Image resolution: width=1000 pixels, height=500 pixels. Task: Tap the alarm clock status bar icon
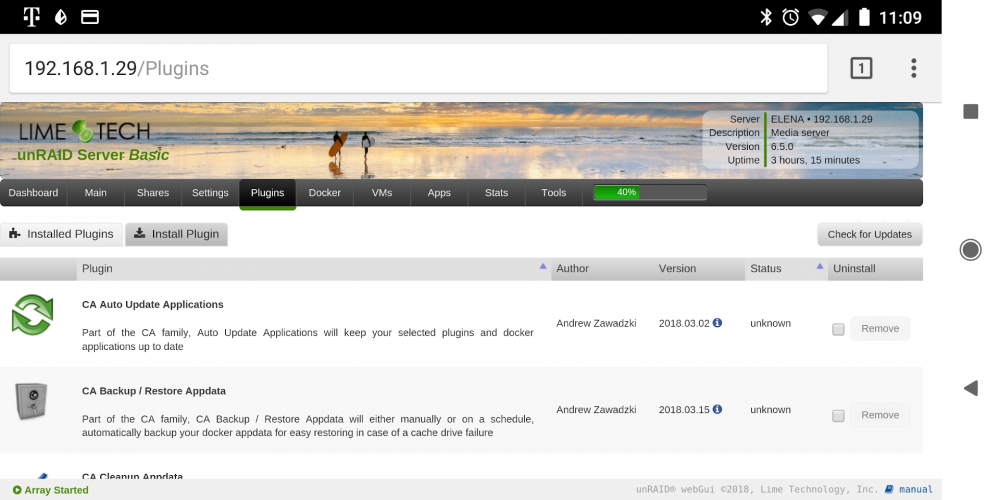click(x=791, y=17)
